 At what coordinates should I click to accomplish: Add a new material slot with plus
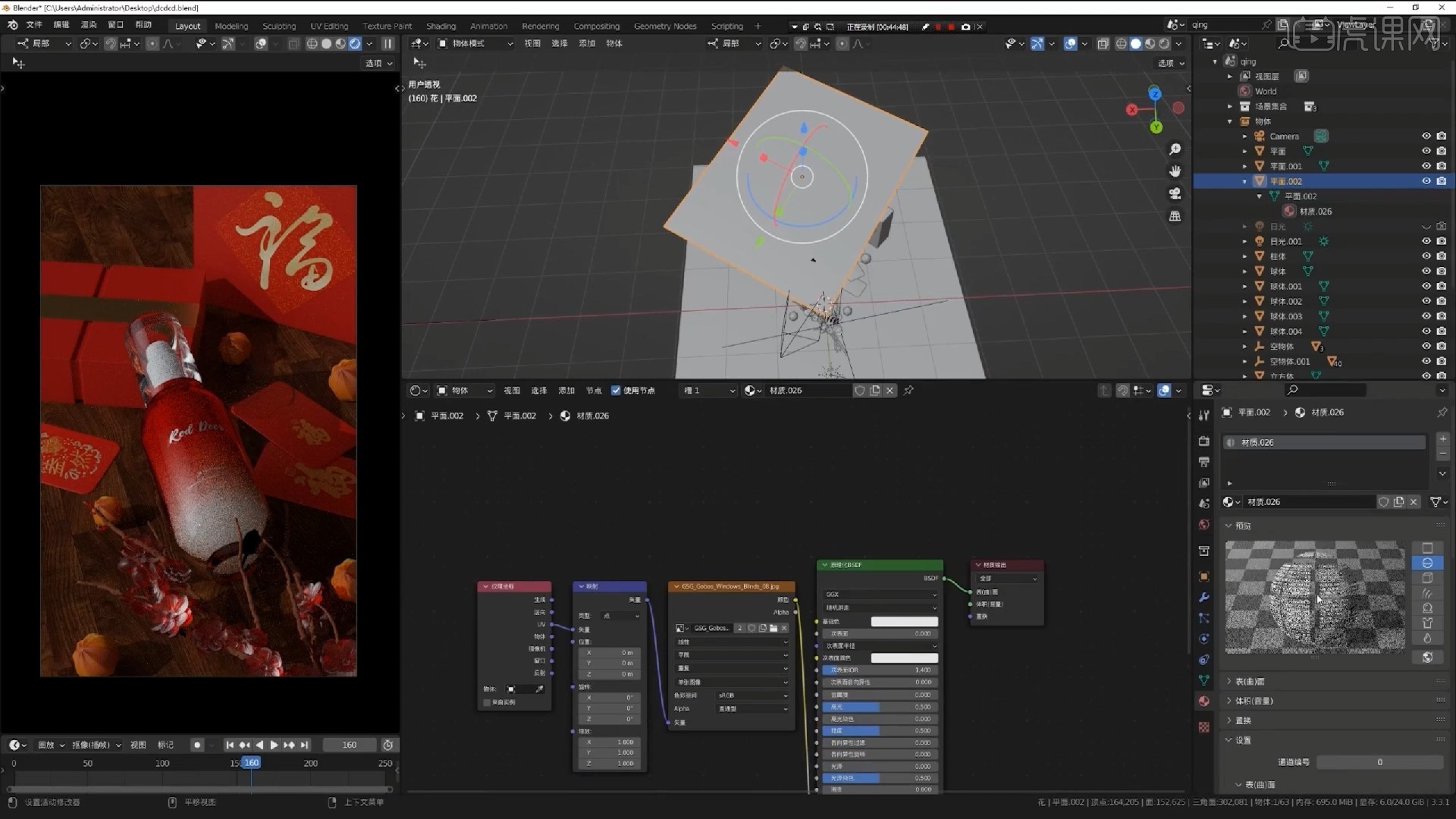click(1442, 439)
